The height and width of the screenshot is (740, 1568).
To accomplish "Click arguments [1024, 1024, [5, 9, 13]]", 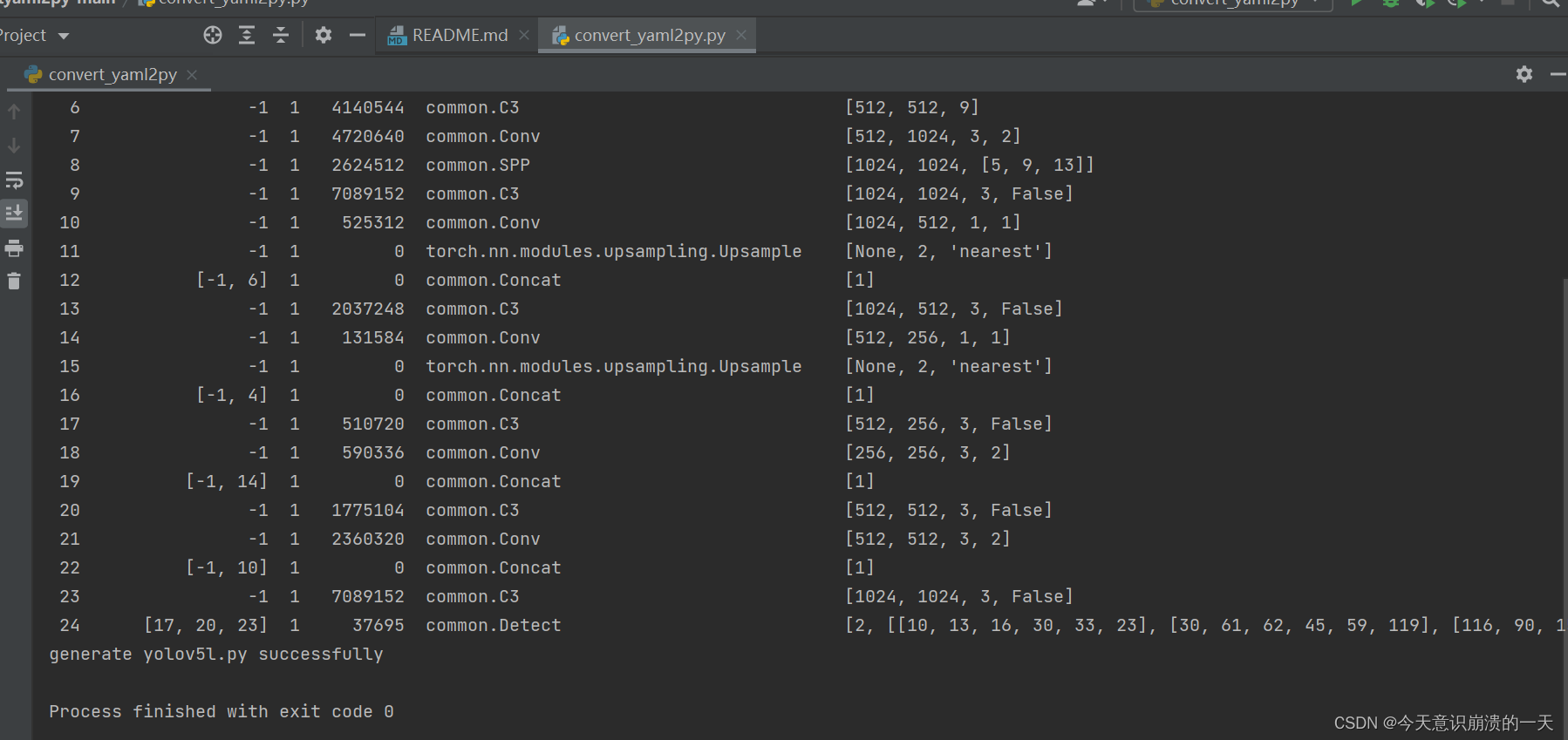I will tap(970, 165).
